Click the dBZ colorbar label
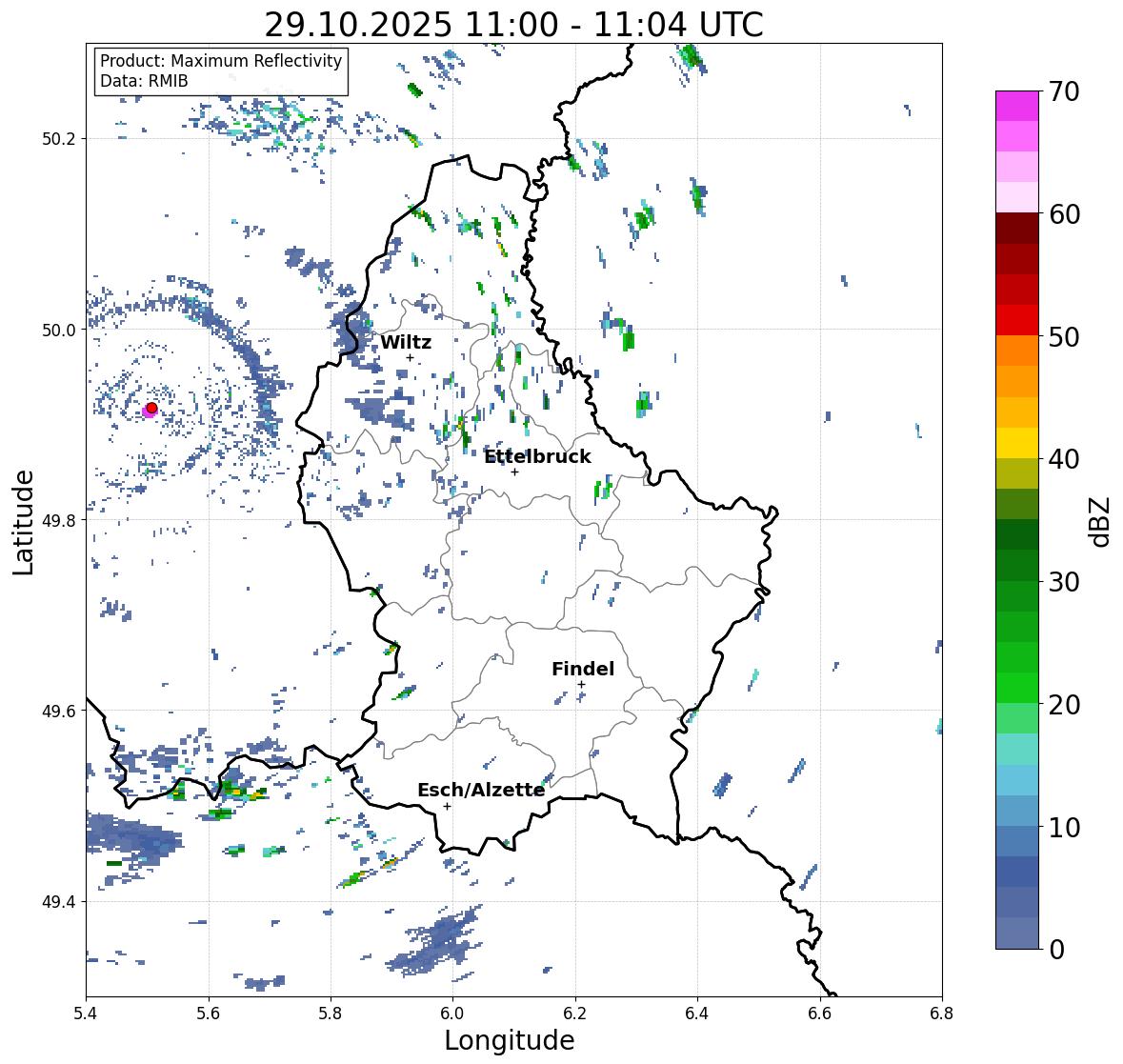Screen dimensions: 1123x1064 click(1101, 522)
